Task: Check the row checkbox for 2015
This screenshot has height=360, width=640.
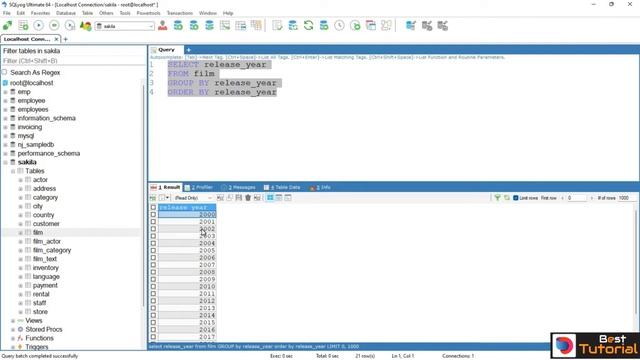Action: [x=153, y=322]
